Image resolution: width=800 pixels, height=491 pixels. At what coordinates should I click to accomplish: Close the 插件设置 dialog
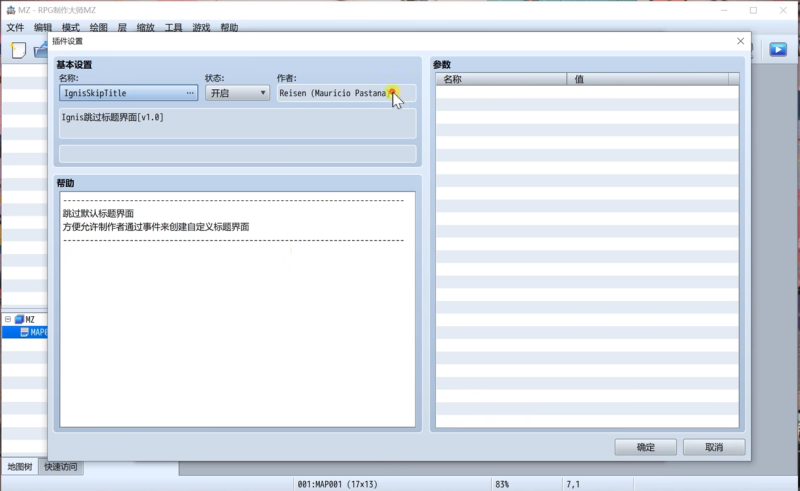[740, 41]
